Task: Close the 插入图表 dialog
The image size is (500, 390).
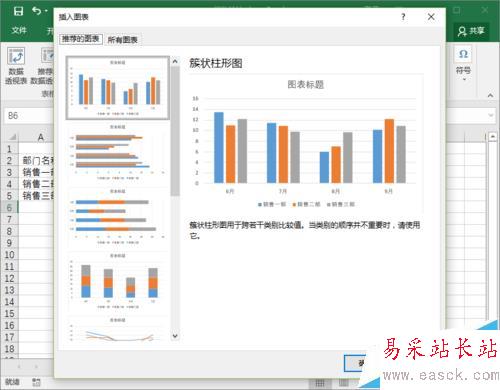Action: 431,17
